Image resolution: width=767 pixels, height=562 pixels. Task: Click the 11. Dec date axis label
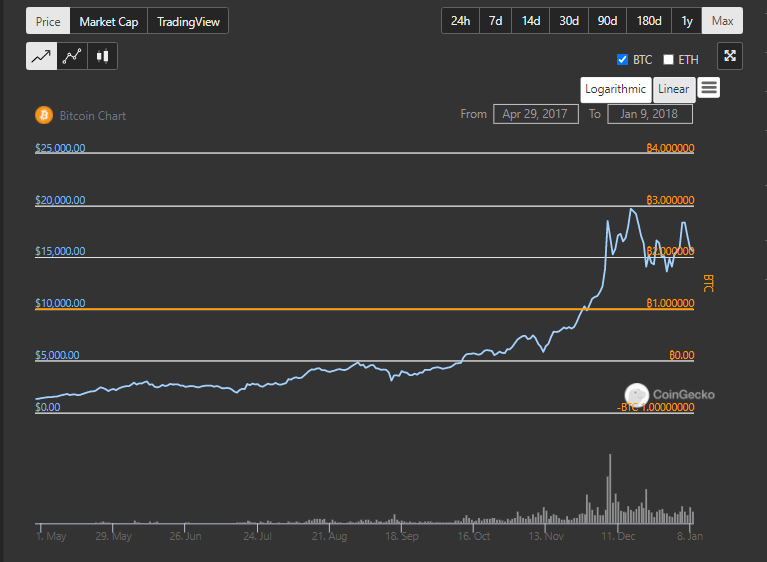point(618,536)
